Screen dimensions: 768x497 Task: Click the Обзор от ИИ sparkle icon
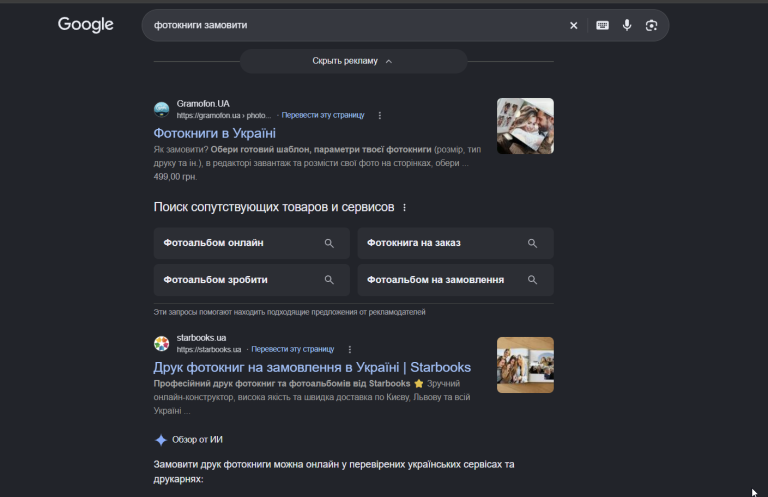click(161, 440)
